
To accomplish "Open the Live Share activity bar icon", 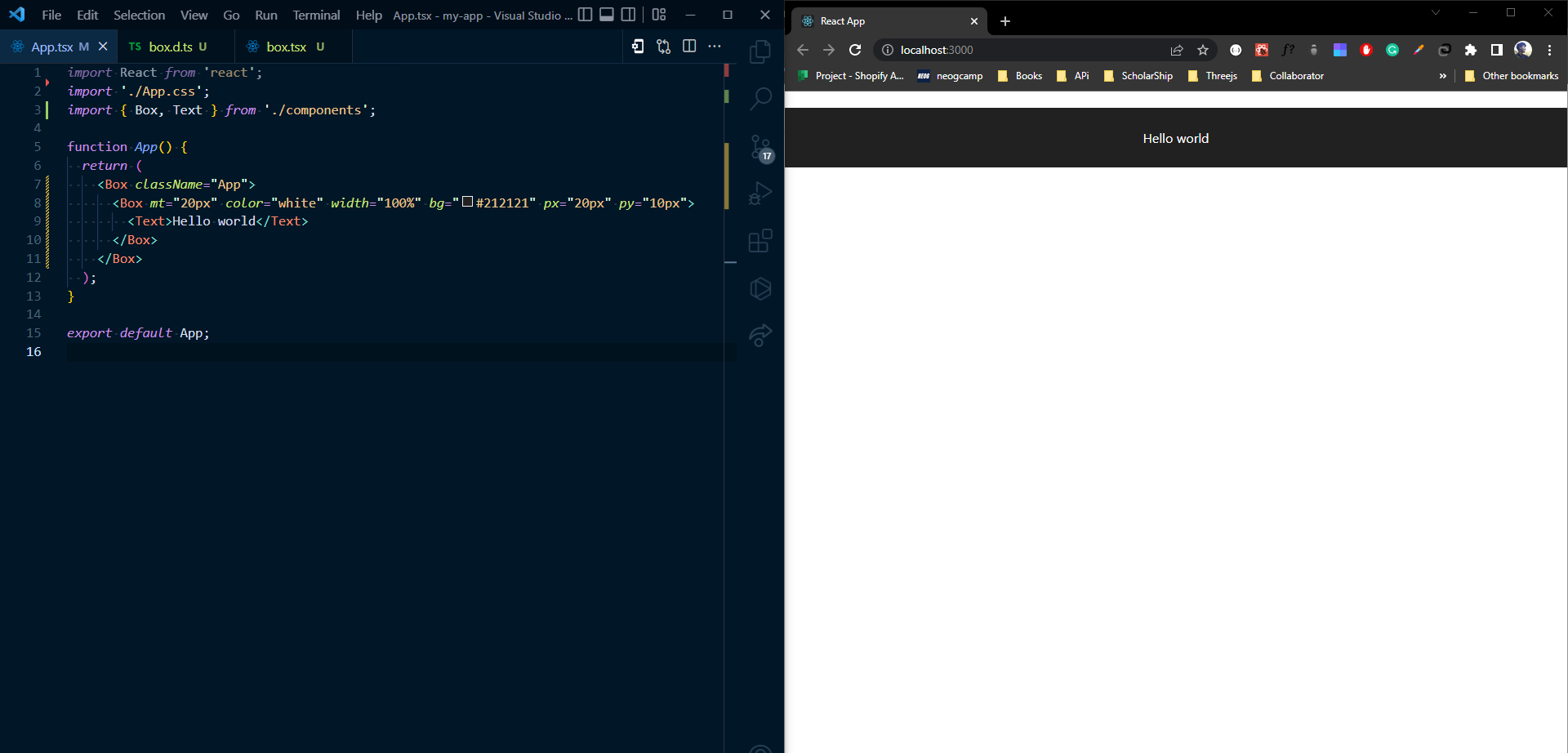I will pos(760,336).
